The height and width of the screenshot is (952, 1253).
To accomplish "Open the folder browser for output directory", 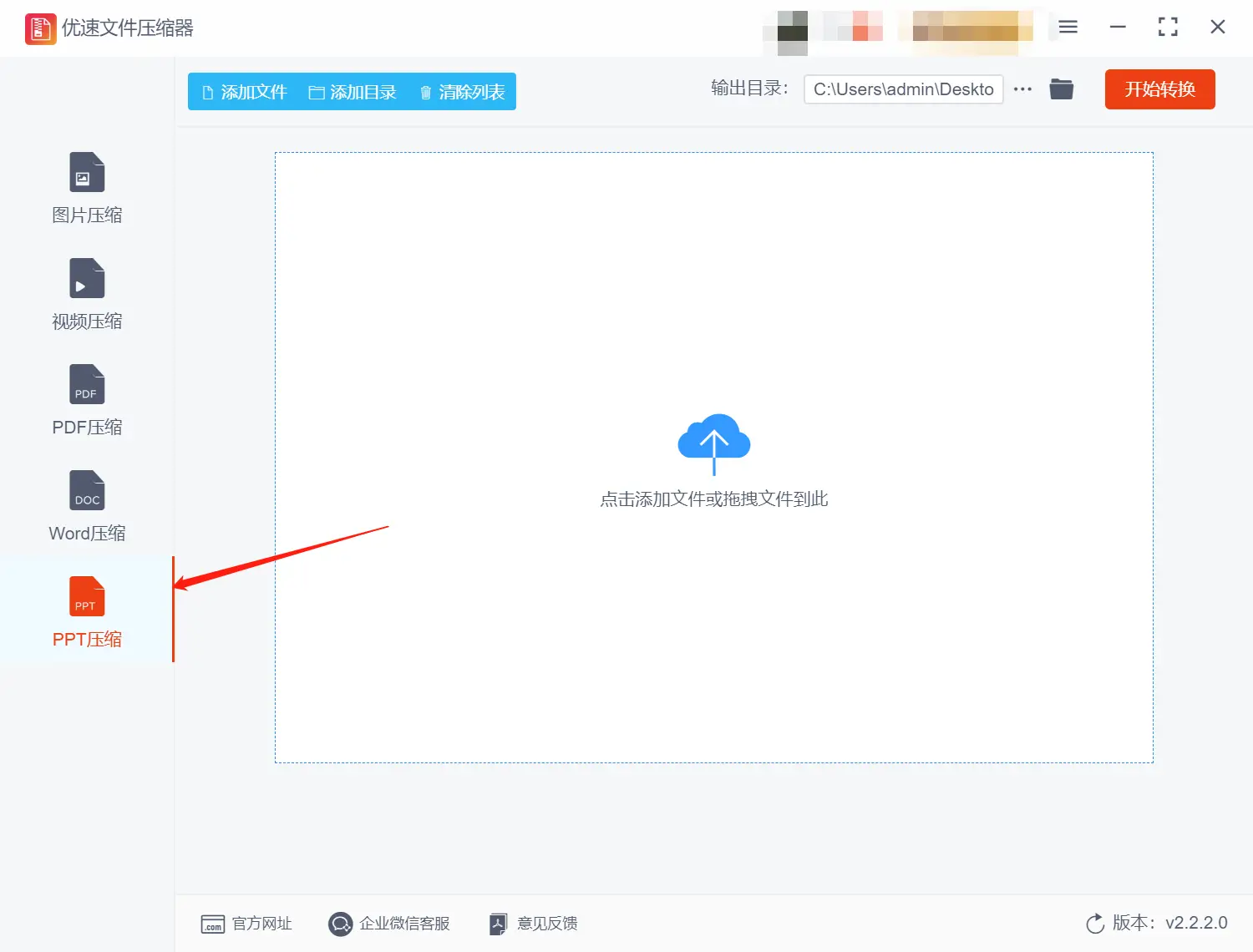I will 1061,89.
